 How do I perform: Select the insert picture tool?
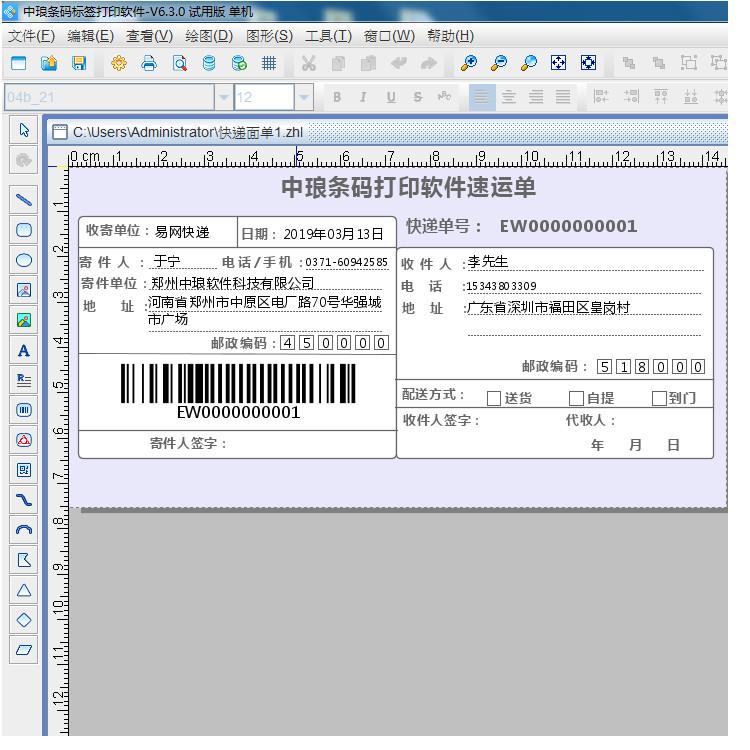click(24, 290)
